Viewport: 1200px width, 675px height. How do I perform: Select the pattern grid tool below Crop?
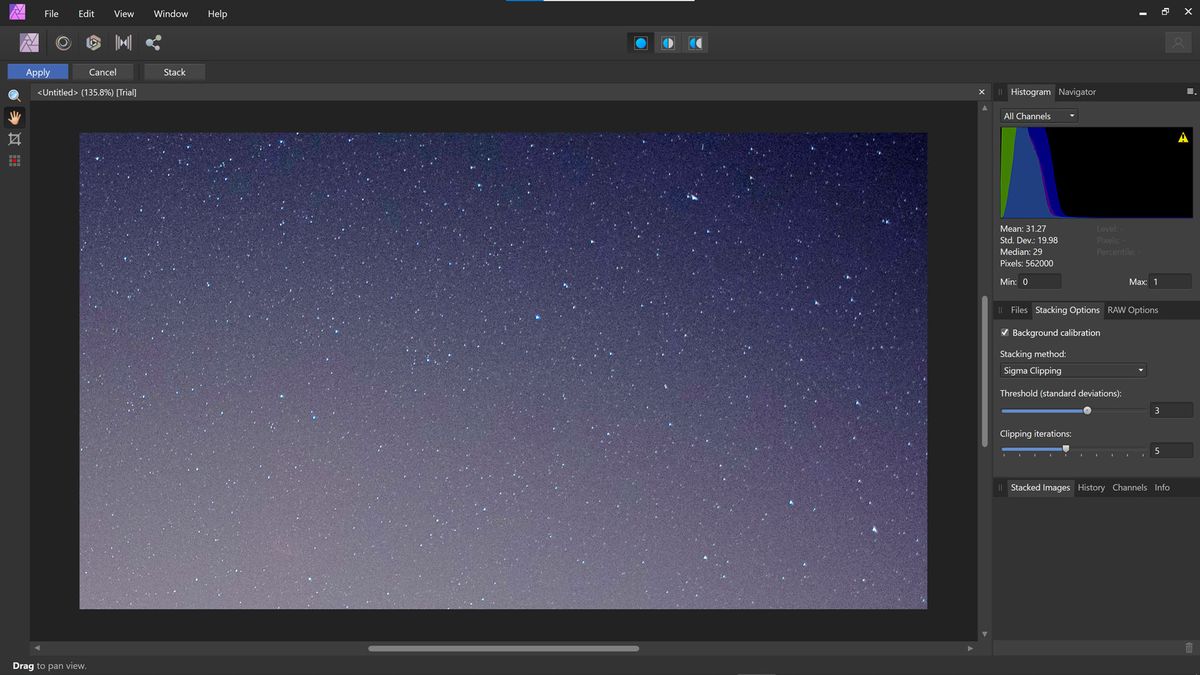tap(14, 161)
